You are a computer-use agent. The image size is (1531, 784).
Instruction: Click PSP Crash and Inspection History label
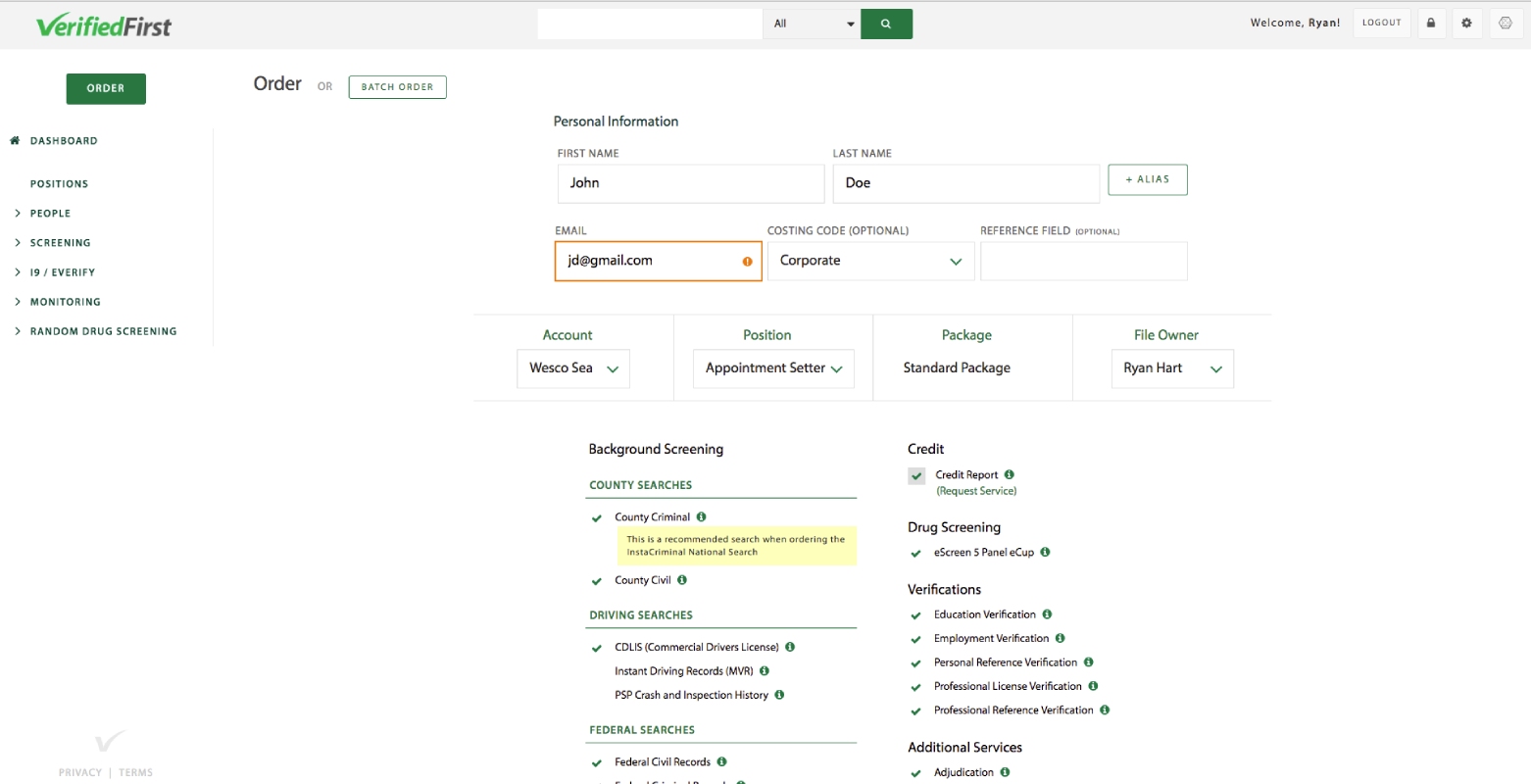(691, 695)
